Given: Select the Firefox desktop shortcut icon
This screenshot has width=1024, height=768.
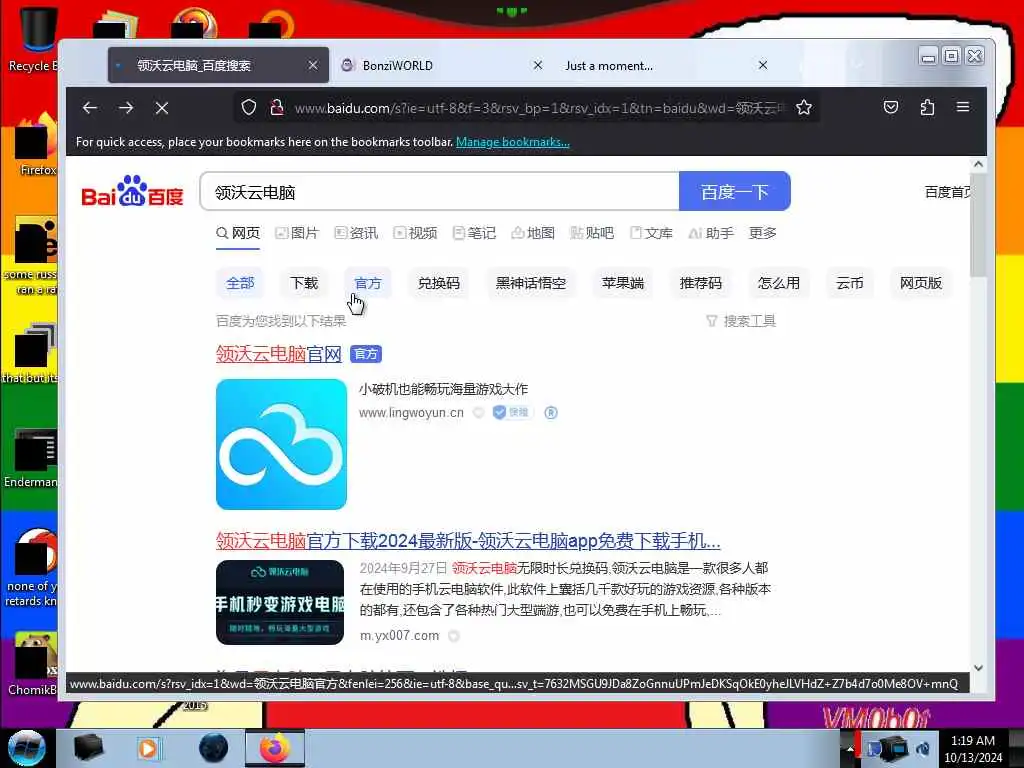Looking at the screenshot, I should pyautogui.click(x=36, y=145).
